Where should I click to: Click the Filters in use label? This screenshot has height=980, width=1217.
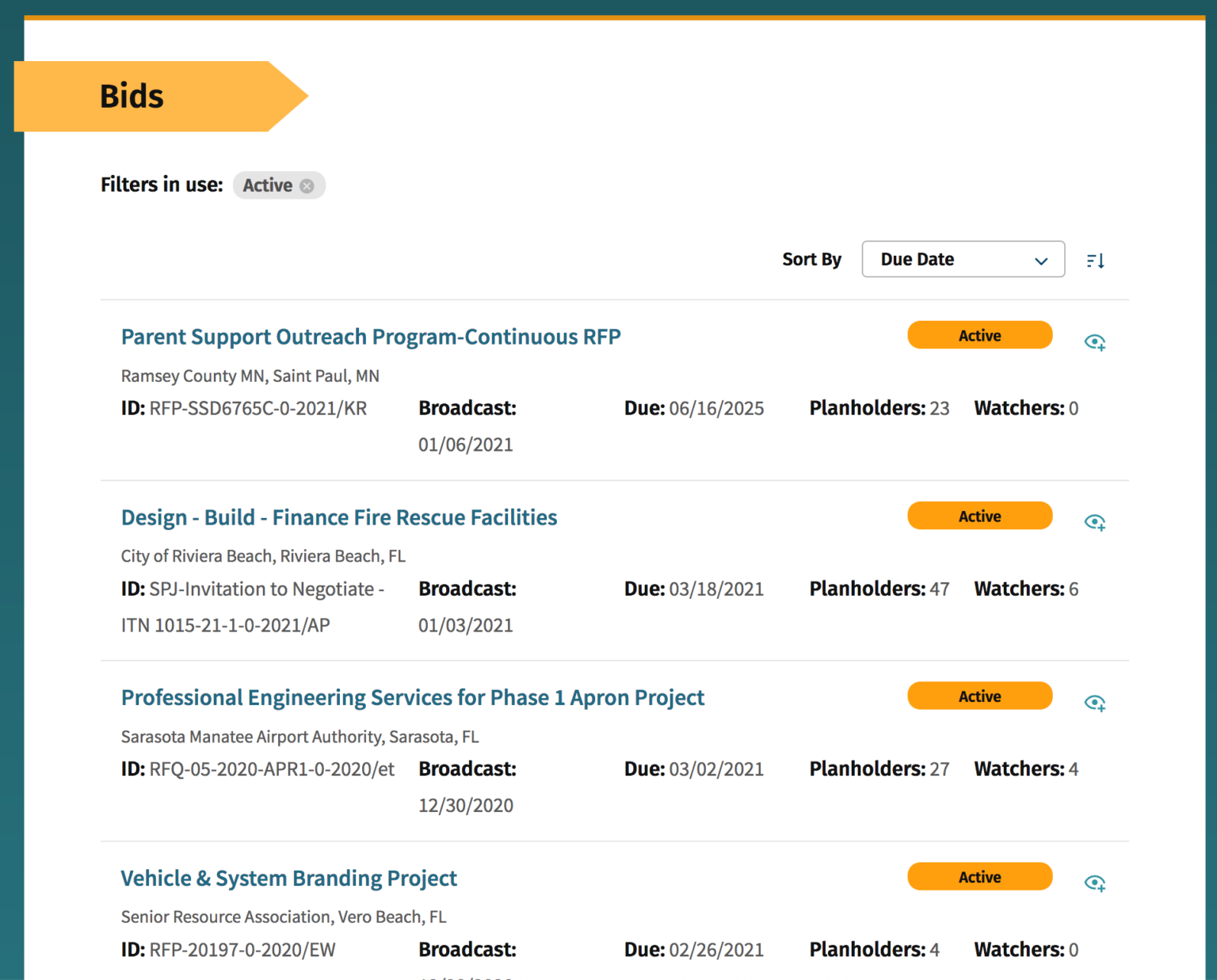(162, 185)
